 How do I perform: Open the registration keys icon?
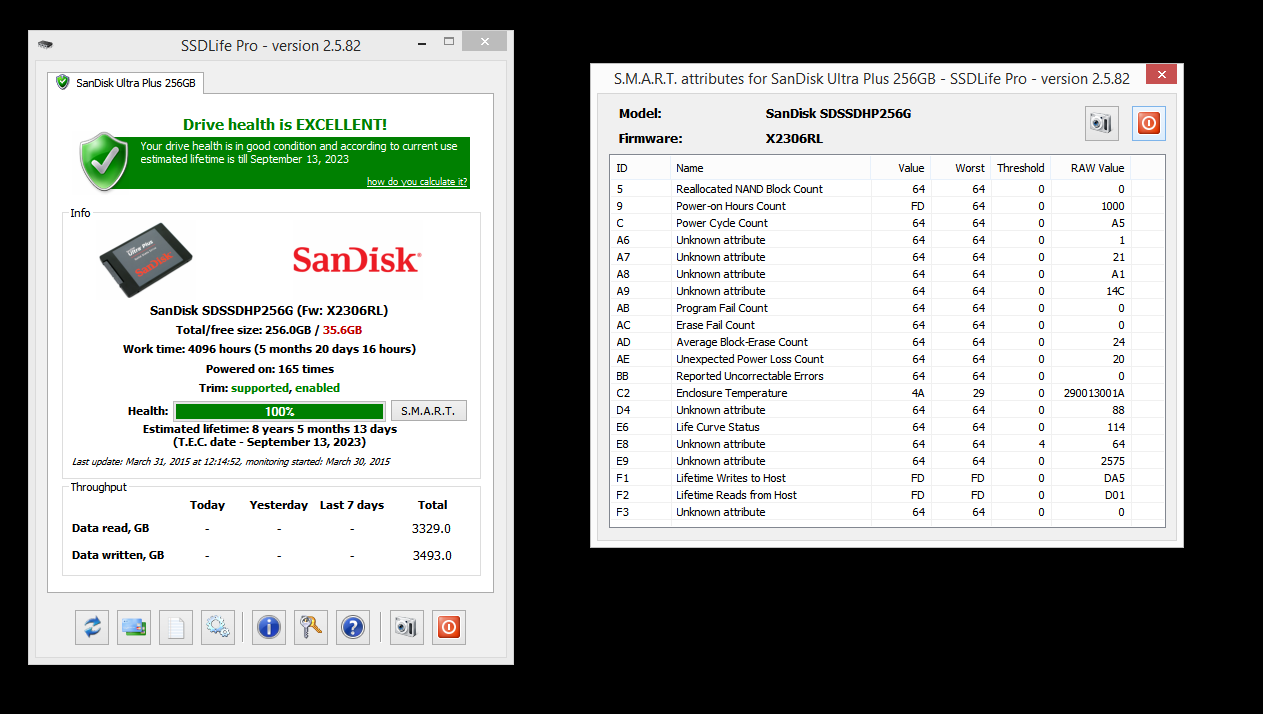click(311, 627)
